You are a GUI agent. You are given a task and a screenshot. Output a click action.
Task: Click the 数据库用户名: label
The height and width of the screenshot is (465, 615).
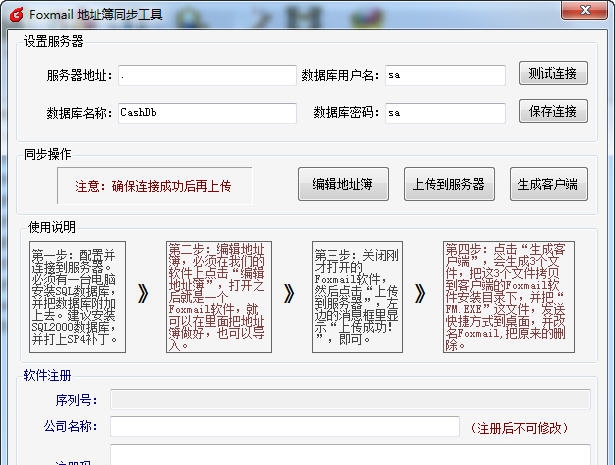pyautogui.click(x=340, y=75)
